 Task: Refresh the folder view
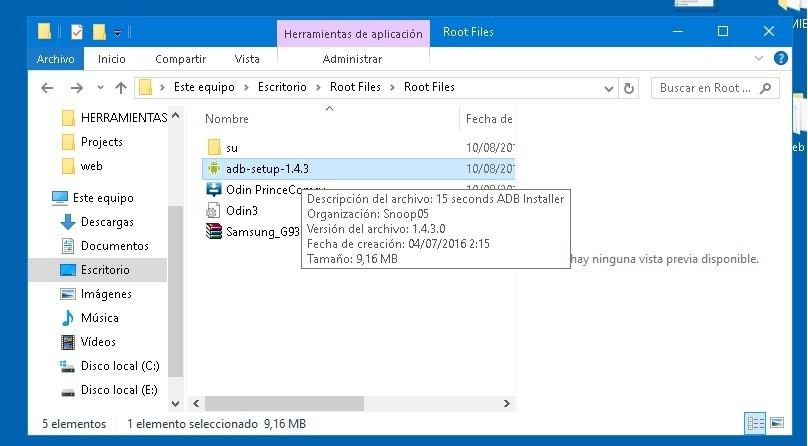tap(629, 89)
